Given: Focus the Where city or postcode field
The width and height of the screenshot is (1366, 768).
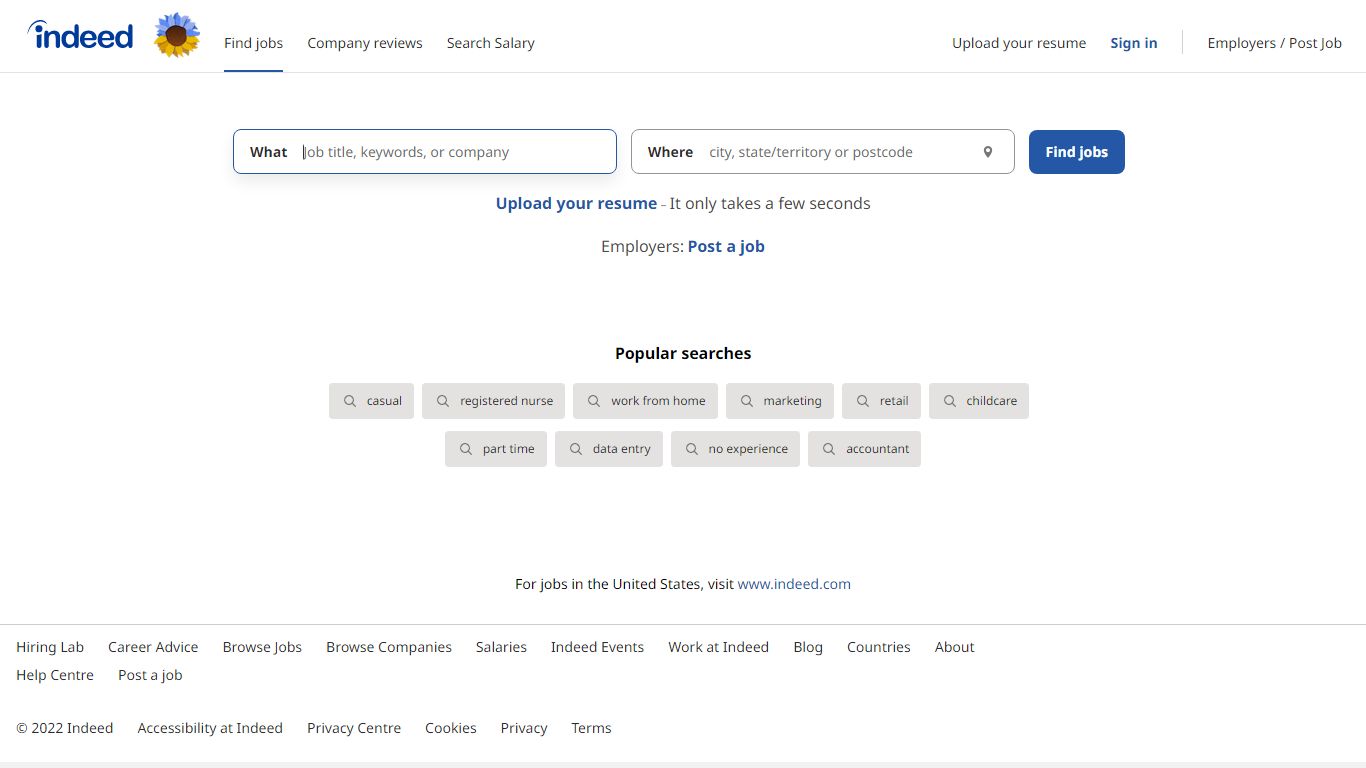Looking at the screenshot, I should [823, 152].
